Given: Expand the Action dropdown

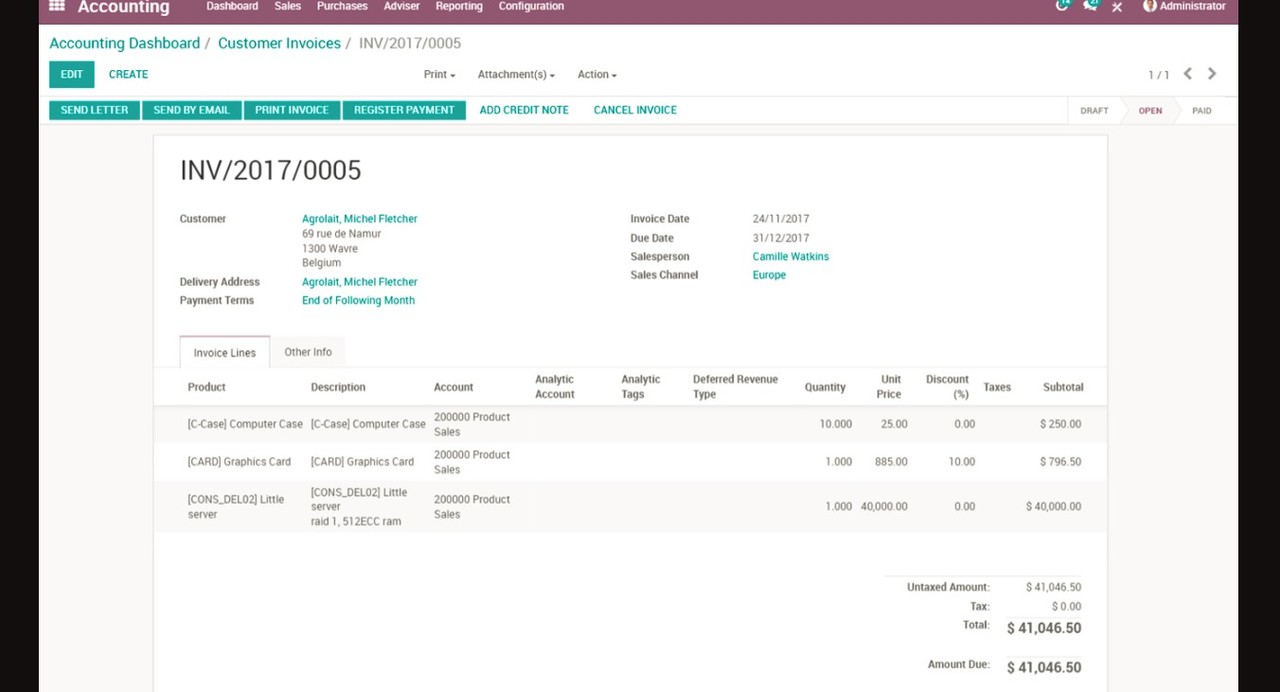Looking at the screenshot, I should point(597,75).
